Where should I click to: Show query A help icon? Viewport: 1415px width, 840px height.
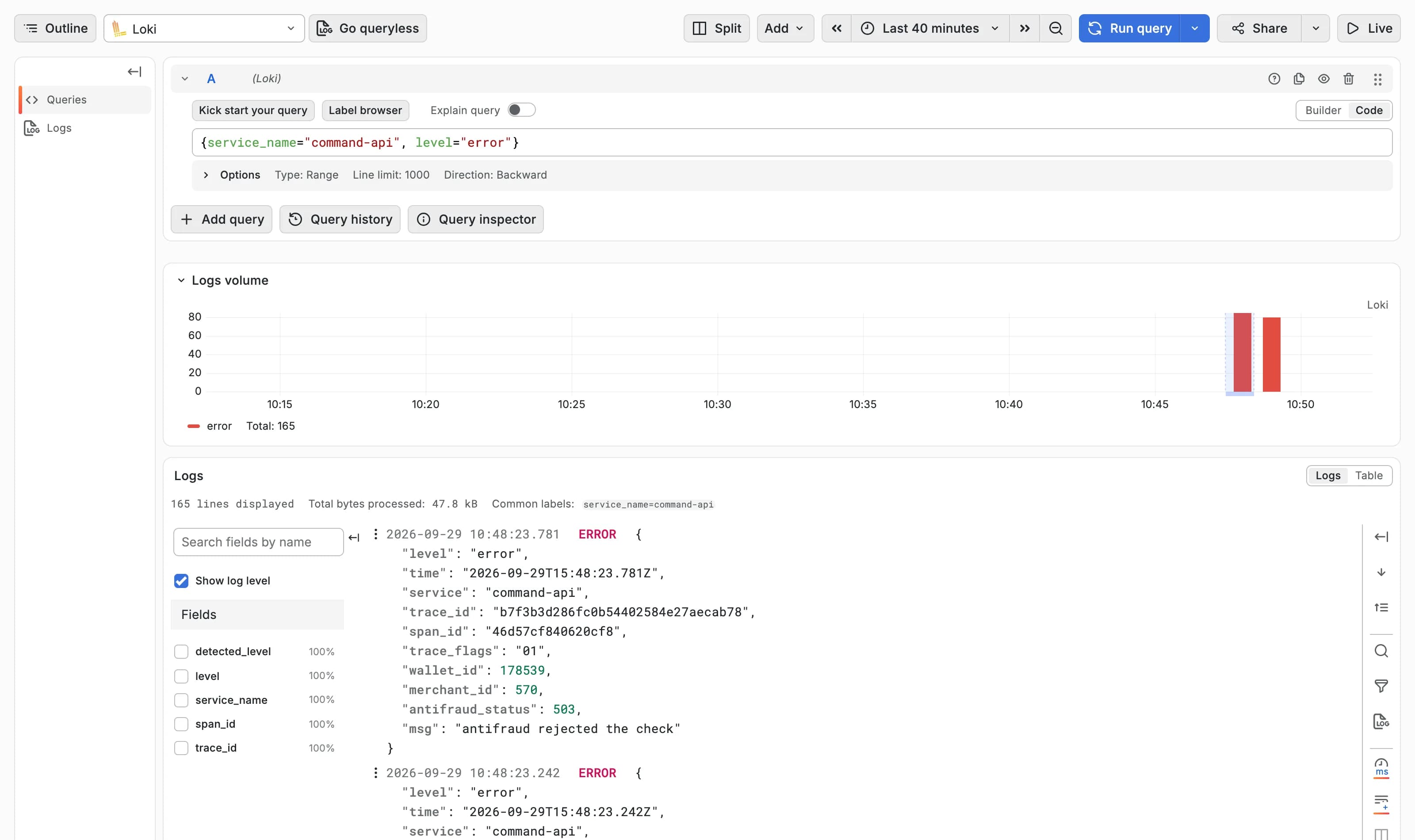[x=1274, y=79]
